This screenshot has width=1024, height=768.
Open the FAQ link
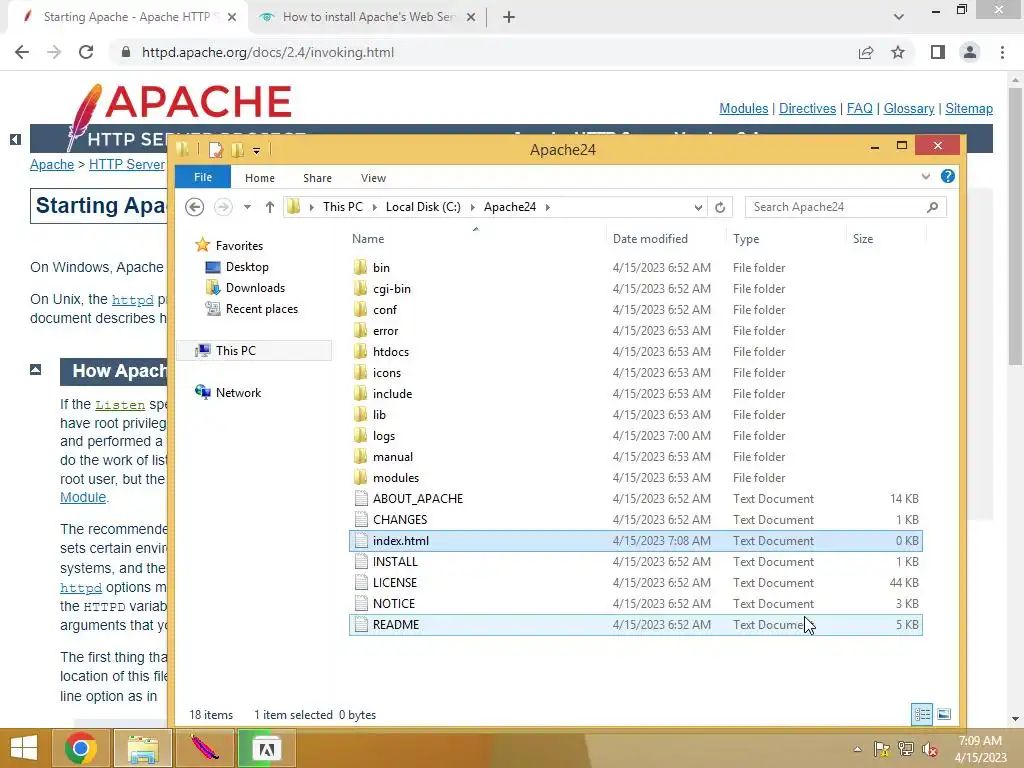(x=859, y=108)
